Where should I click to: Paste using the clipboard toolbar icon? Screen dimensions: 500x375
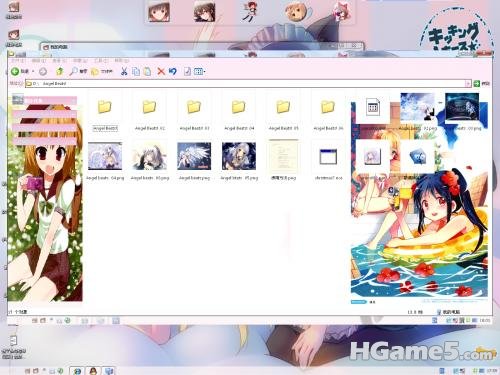point(147,71)
